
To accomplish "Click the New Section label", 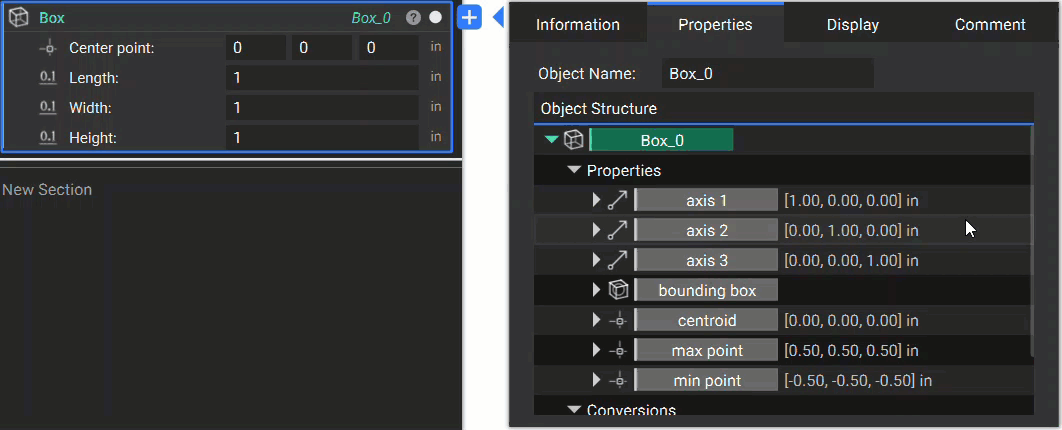I will click(47, 190).
